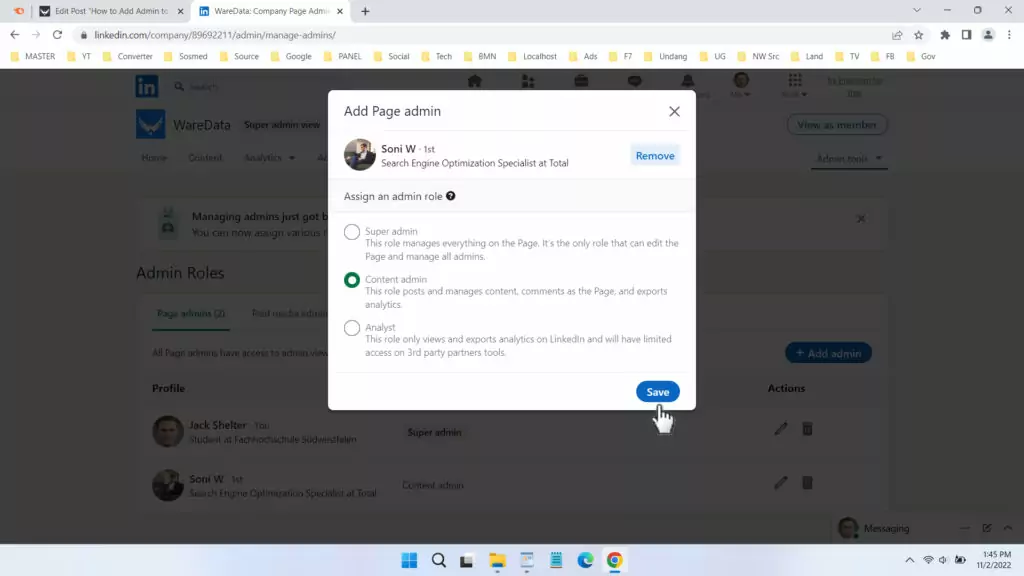Image resolution: width=1024 pixels, height=576 pixels.
Task: Choose the Analyst role radio button
Action: (x=351, y=328)
